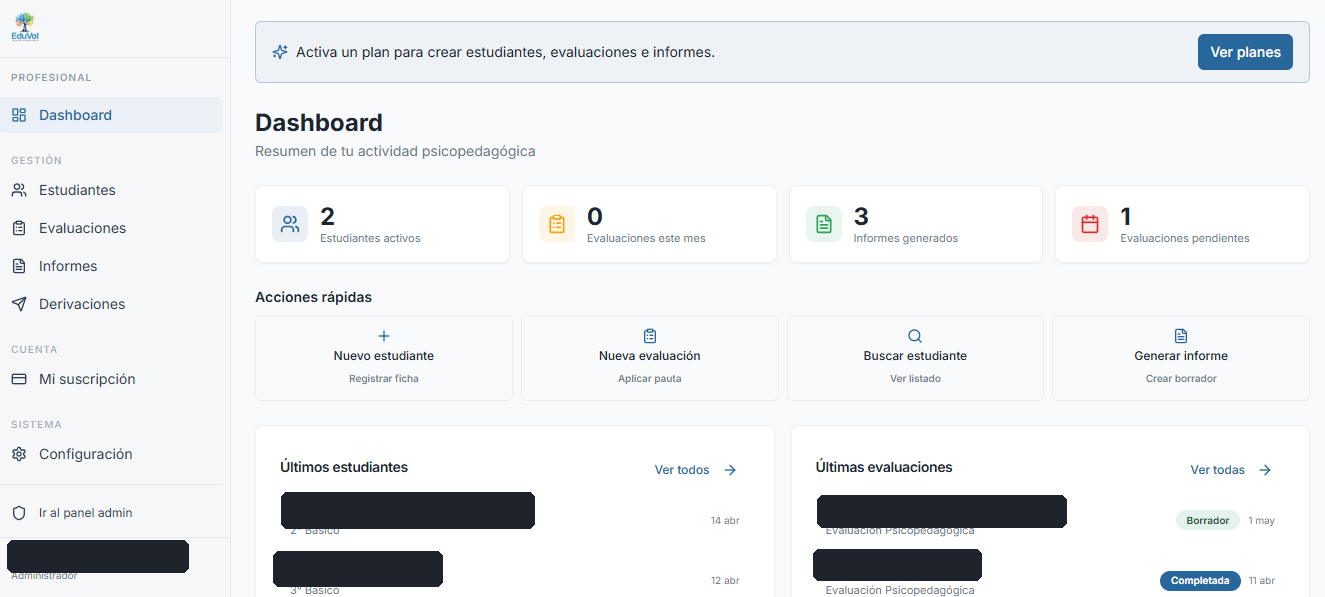Click the Acciones rápidas heading
Image resolution: width=1325 pixels, height=597 pixels.
click(313, 297)
